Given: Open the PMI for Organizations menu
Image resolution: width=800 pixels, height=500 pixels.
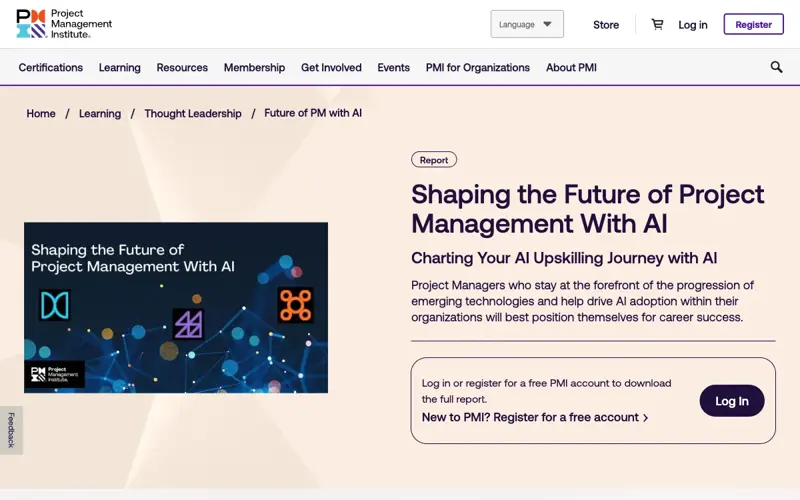Looking at the screenshot, I should (x=478, y=67).
